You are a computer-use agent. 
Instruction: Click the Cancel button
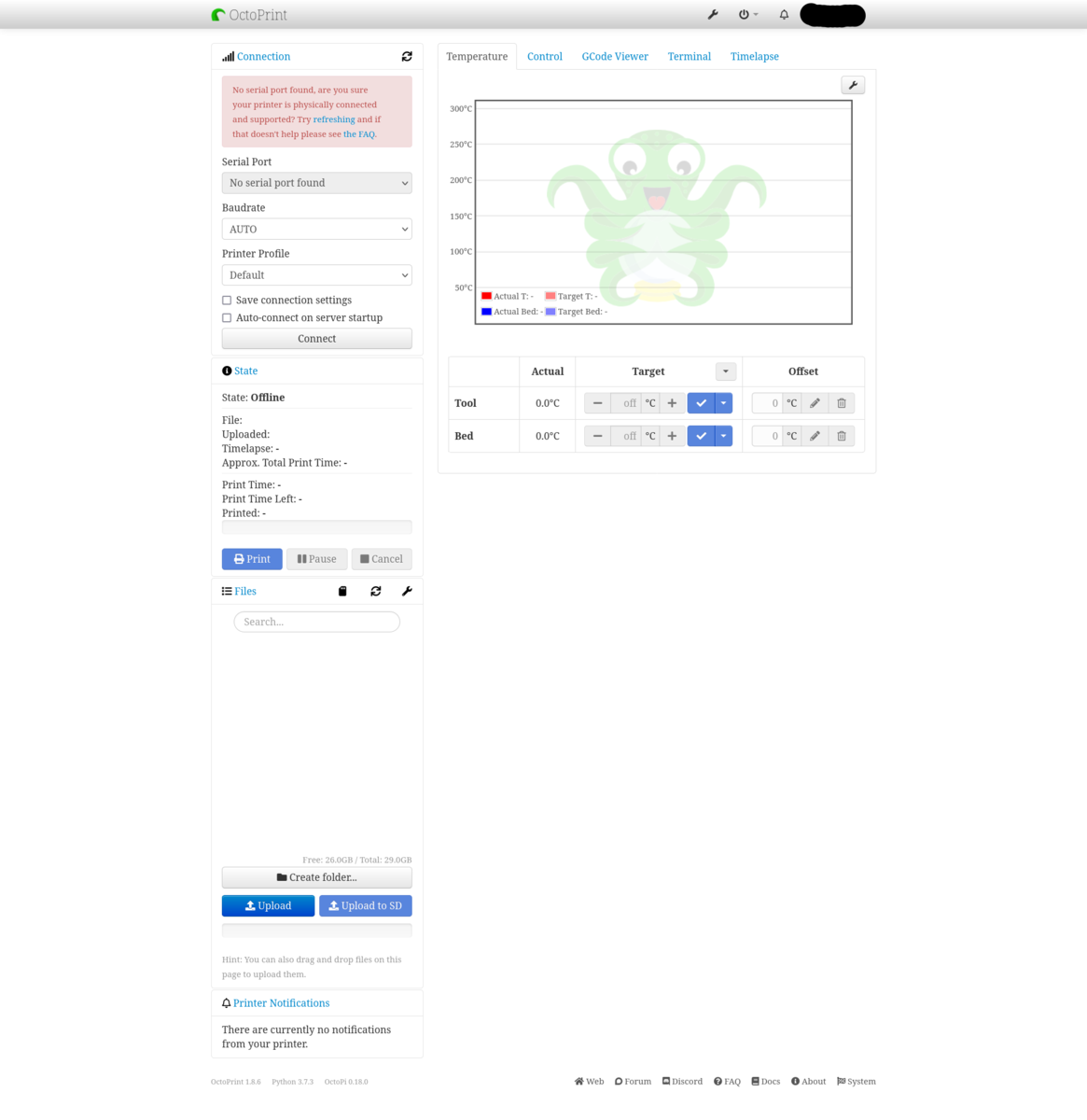pos(382,559)
